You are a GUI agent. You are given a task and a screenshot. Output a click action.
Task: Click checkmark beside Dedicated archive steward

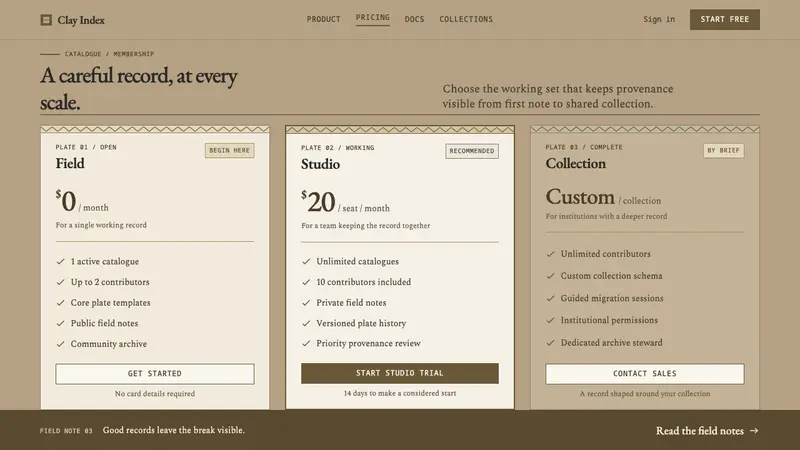[551, 343]
